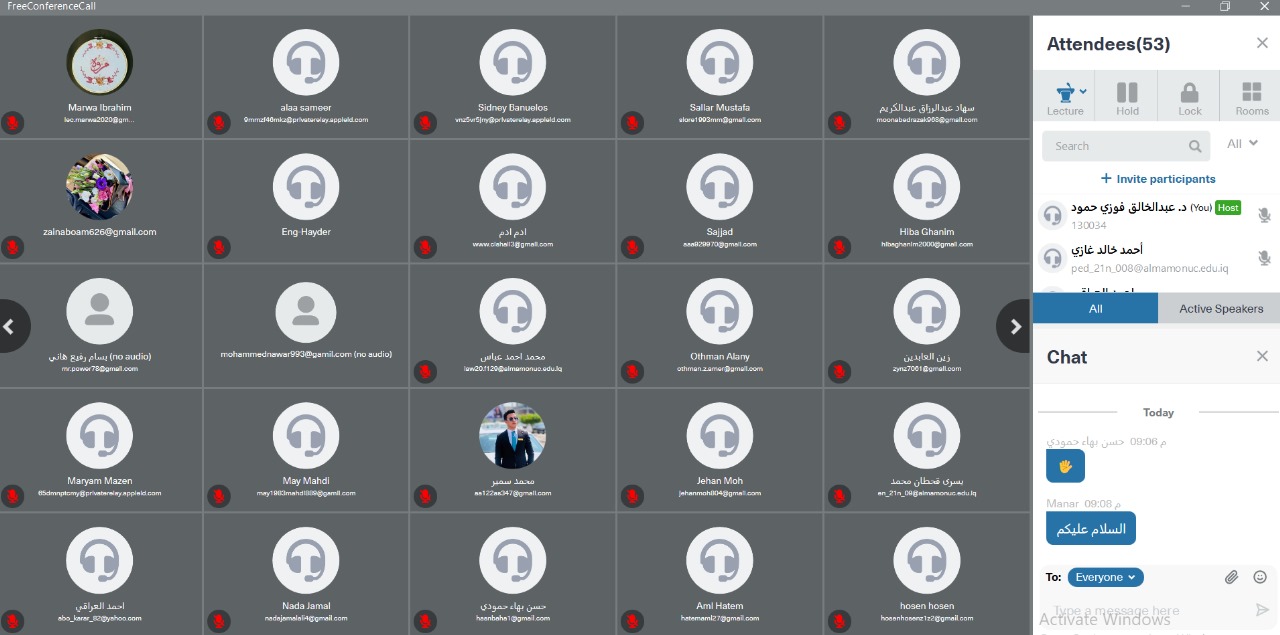Click the email ped_21n_008@almamonuc.edu.iq in the list
Image resolution: width=1280 pixels, height=635 pixels.
(x=1150, y=269)
